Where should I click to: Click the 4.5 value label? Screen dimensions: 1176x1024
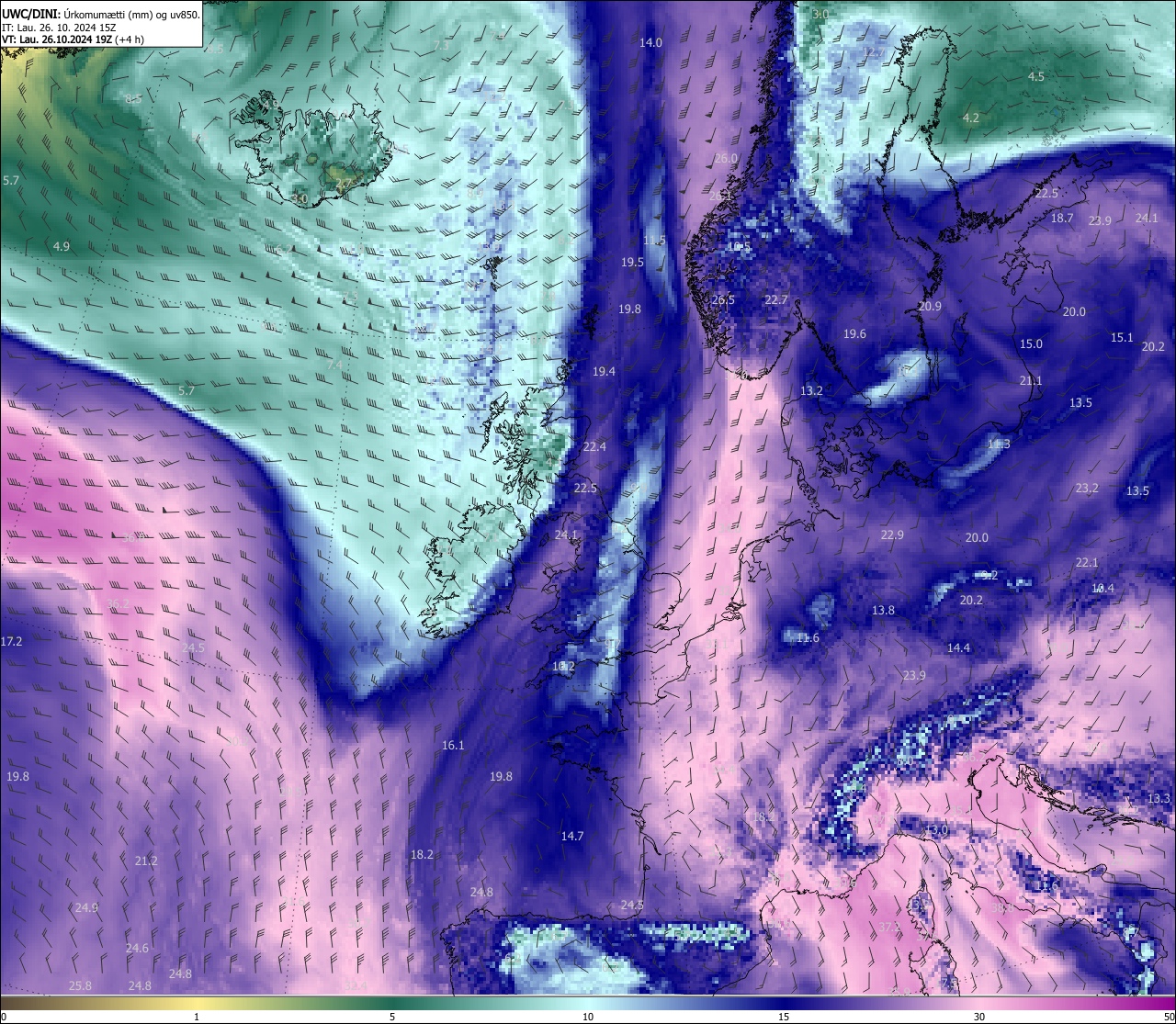click(x=1036, y=77)
